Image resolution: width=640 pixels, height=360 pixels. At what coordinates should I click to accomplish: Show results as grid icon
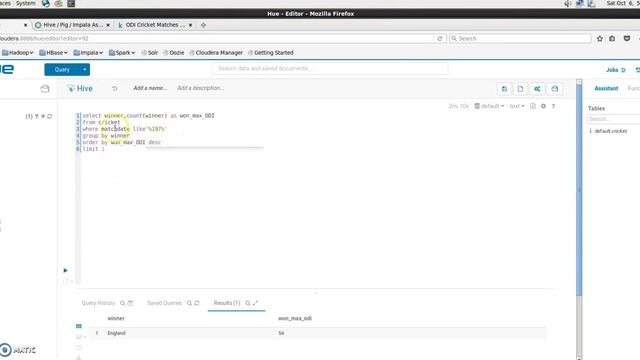coord(79,326)
